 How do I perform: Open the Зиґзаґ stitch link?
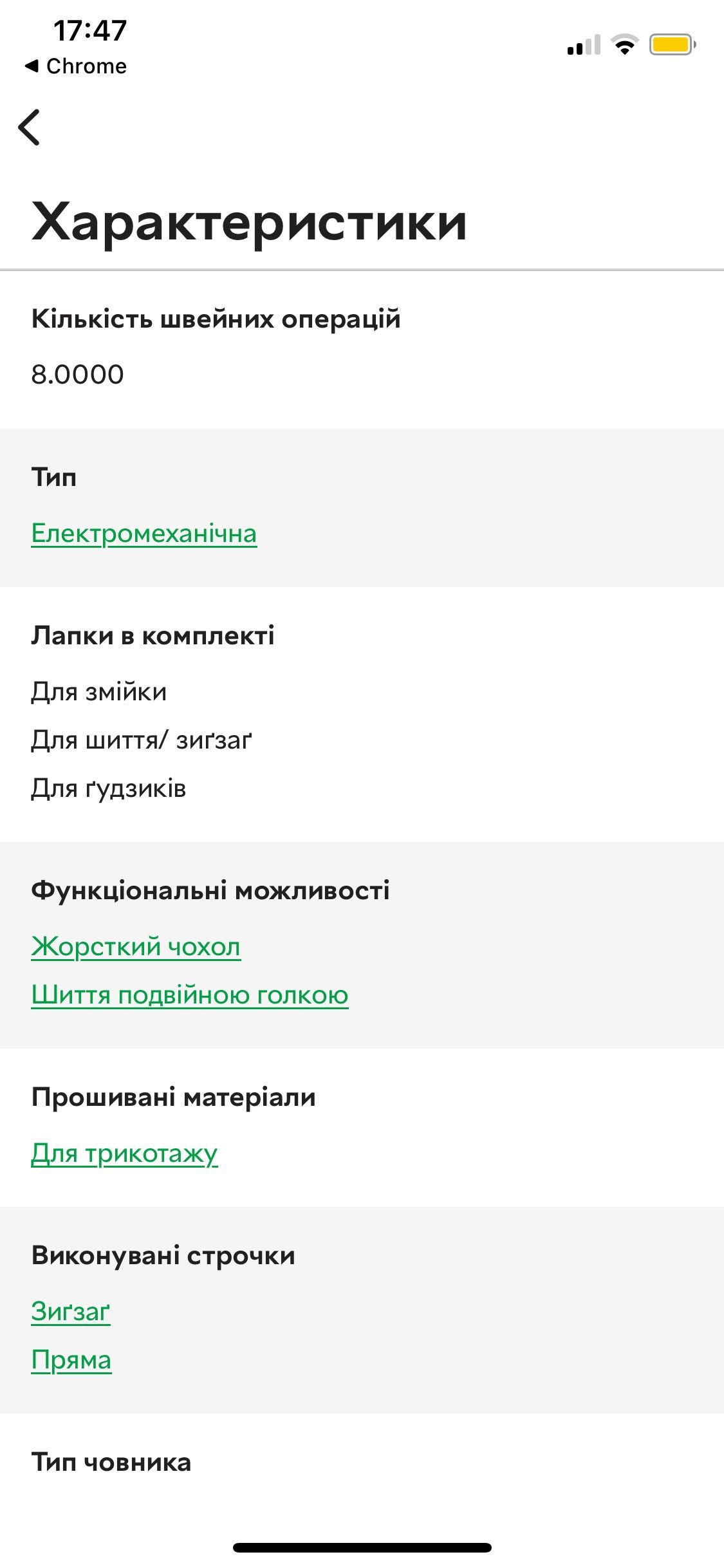click(x=71, y=1312)
